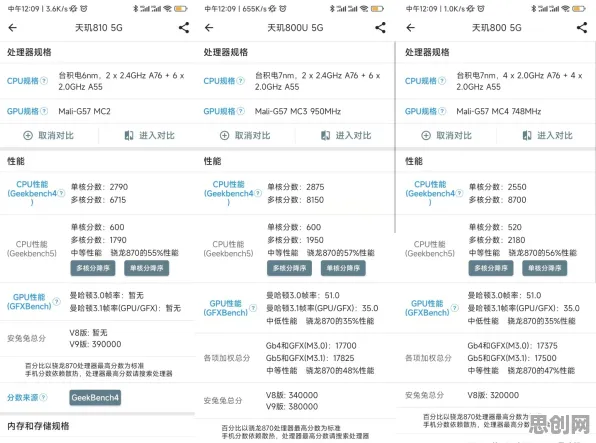Select 多核分数 8700 in 天玑800 panel
Screen dimensions: 596x443
pyautogui.click(x=498, y=200)
